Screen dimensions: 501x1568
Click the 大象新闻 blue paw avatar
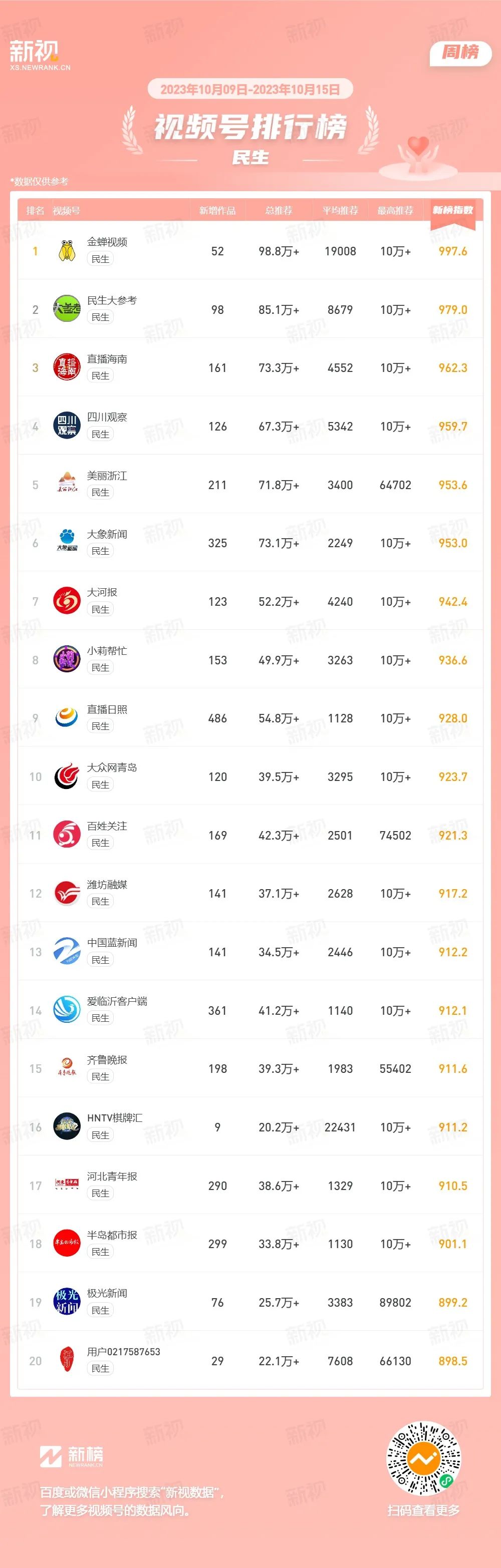pos(67,543)
